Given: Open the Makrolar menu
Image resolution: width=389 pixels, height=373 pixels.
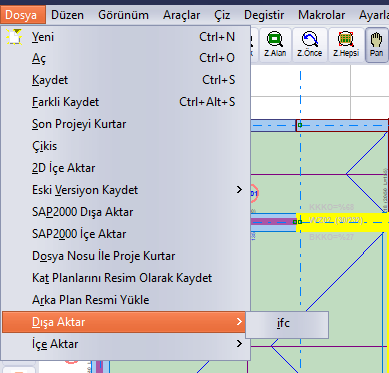Looking at the screenshot, I should point(321,15).
